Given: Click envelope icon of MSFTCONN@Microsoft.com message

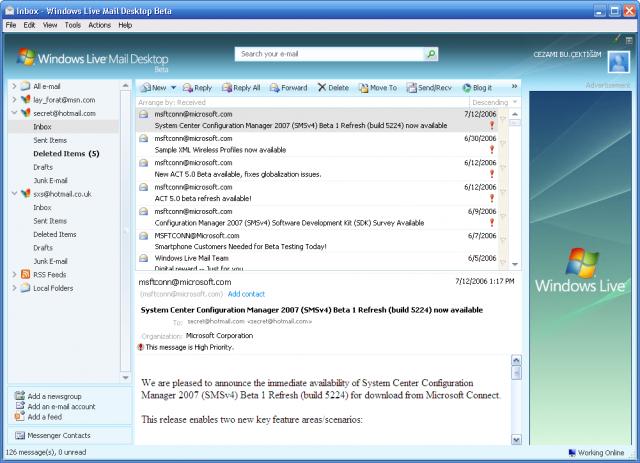Looking at the screenshot, I should coord(143,236).
